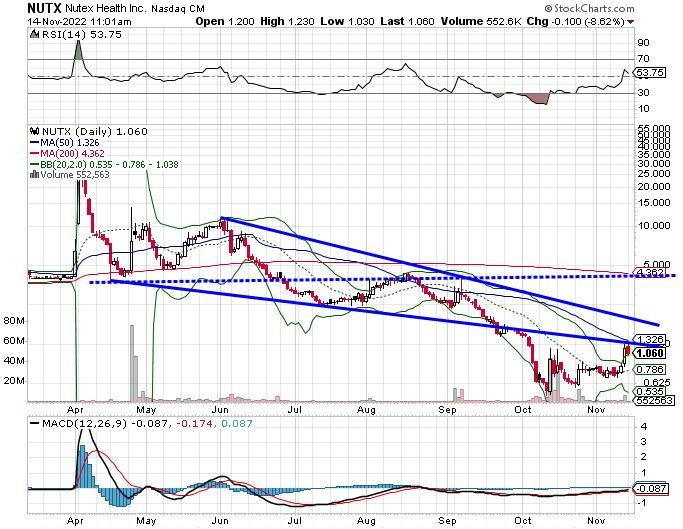
Task: Click the Jun label under the price panel
Action: pyautogui.click(x=220, y=410)
